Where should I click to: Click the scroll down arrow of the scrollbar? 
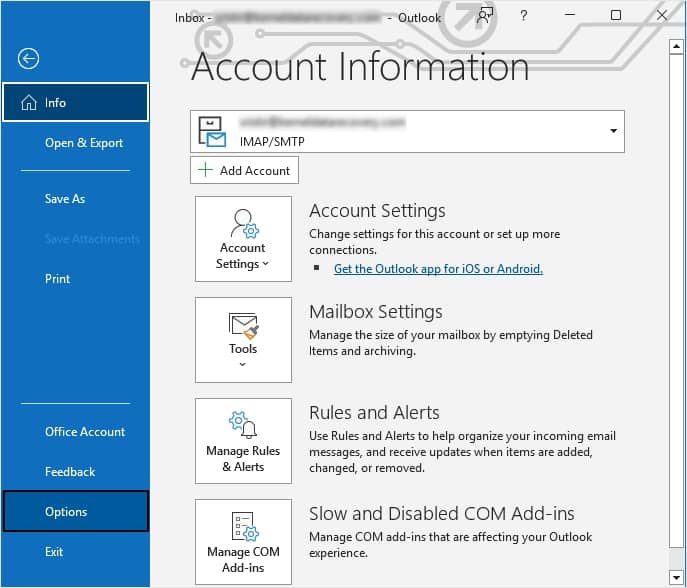click(x=676, y=577)
